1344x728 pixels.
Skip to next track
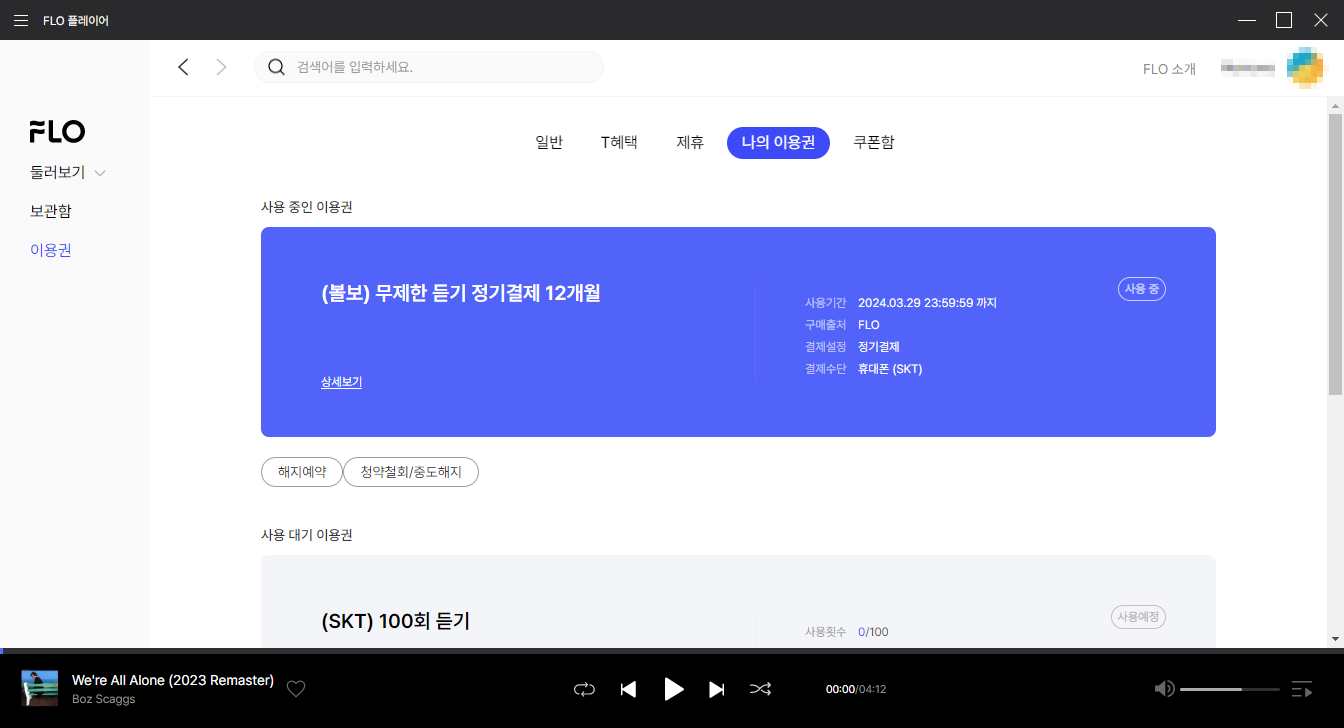point(716,689)
